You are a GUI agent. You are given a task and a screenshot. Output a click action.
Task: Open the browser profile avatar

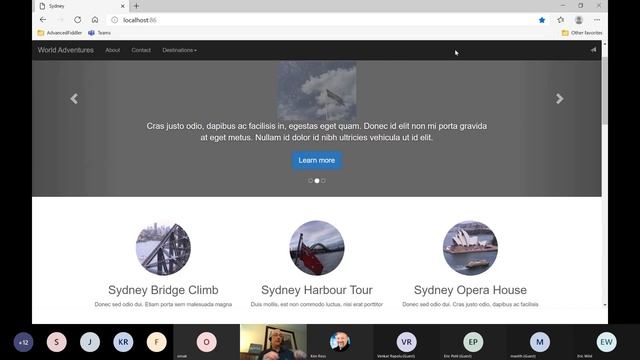pyautogui.click(x=579, y=20)
